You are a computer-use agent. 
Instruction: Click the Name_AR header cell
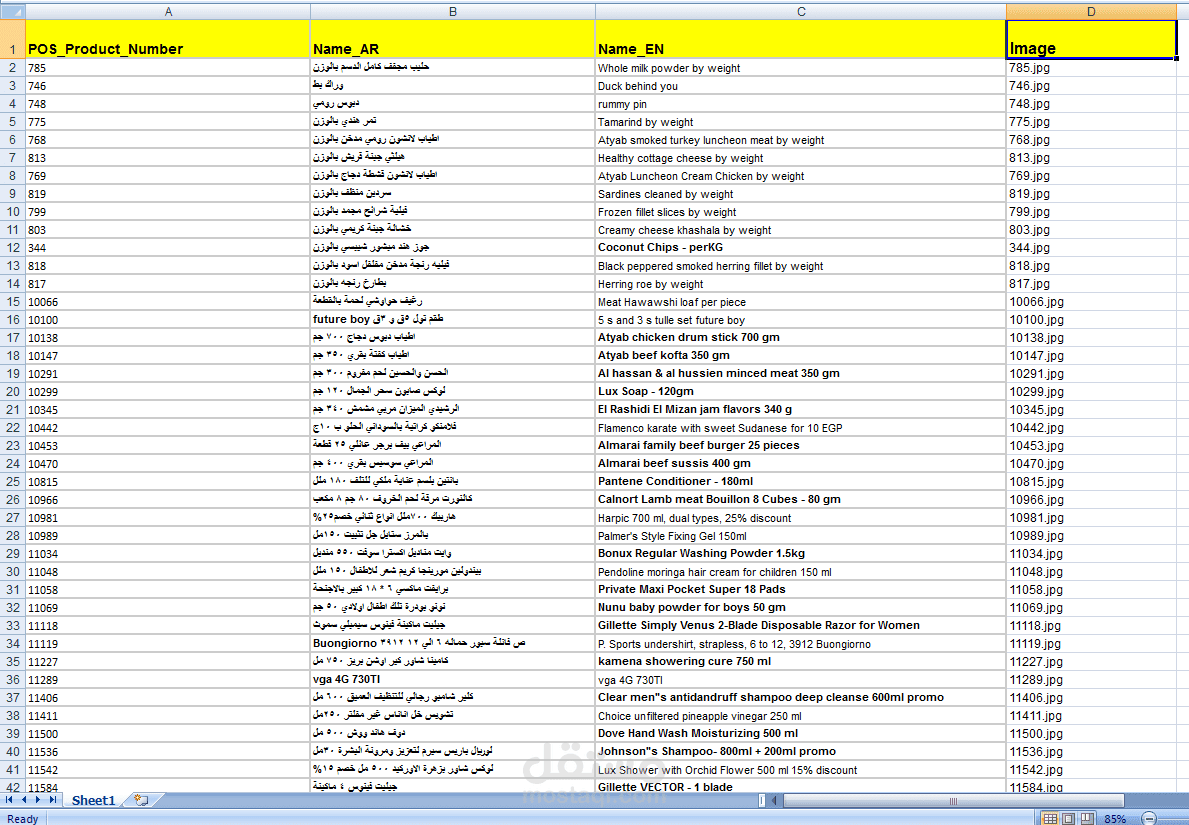453,39
